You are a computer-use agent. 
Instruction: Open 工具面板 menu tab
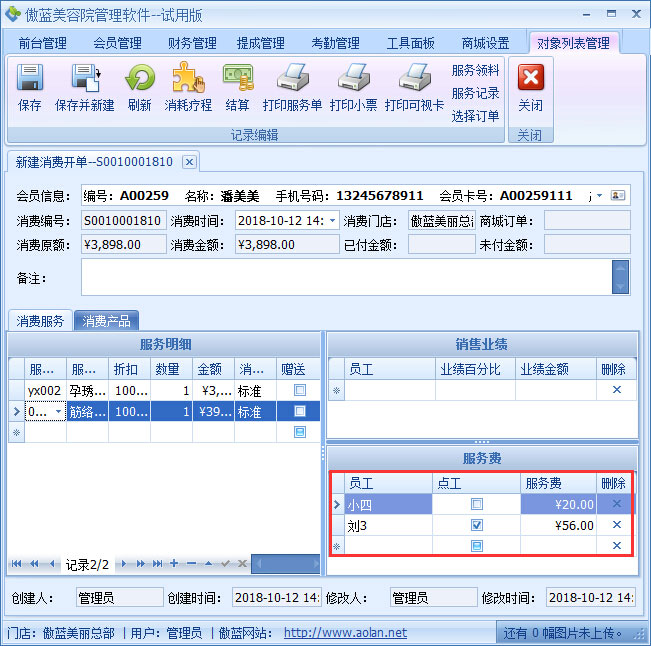point(410,43)
